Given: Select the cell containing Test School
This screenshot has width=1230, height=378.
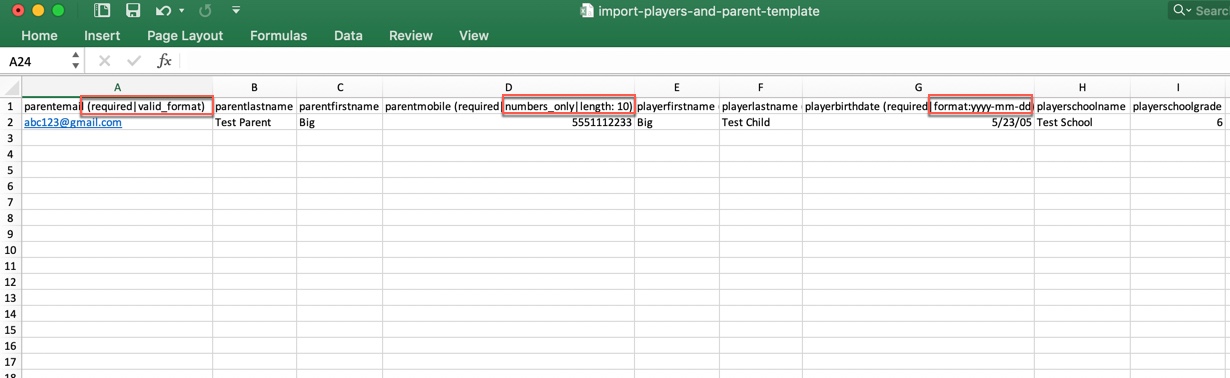Looking at the screenshot, I should (1081, 122).
